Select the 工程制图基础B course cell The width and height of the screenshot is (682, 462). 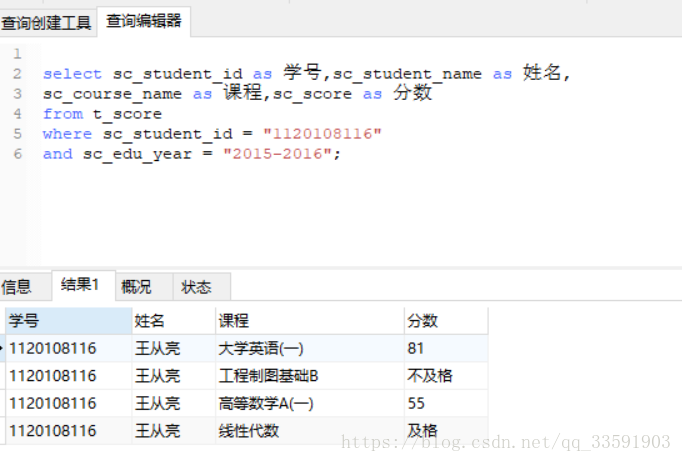coord(310,376)
